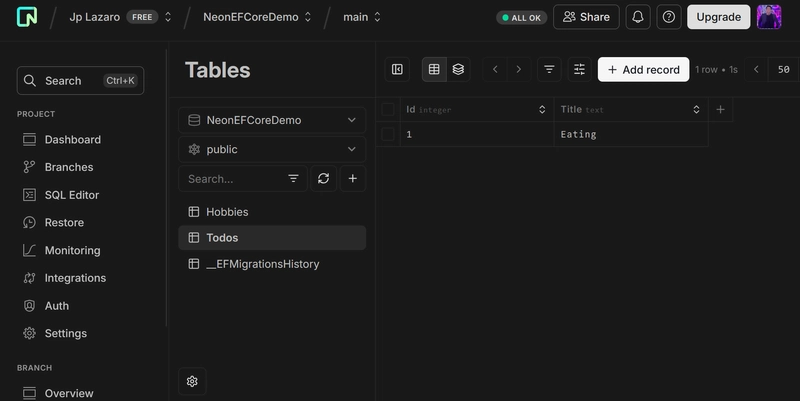
Task: Click the Auth shield icon
Action: coord(30,306)
